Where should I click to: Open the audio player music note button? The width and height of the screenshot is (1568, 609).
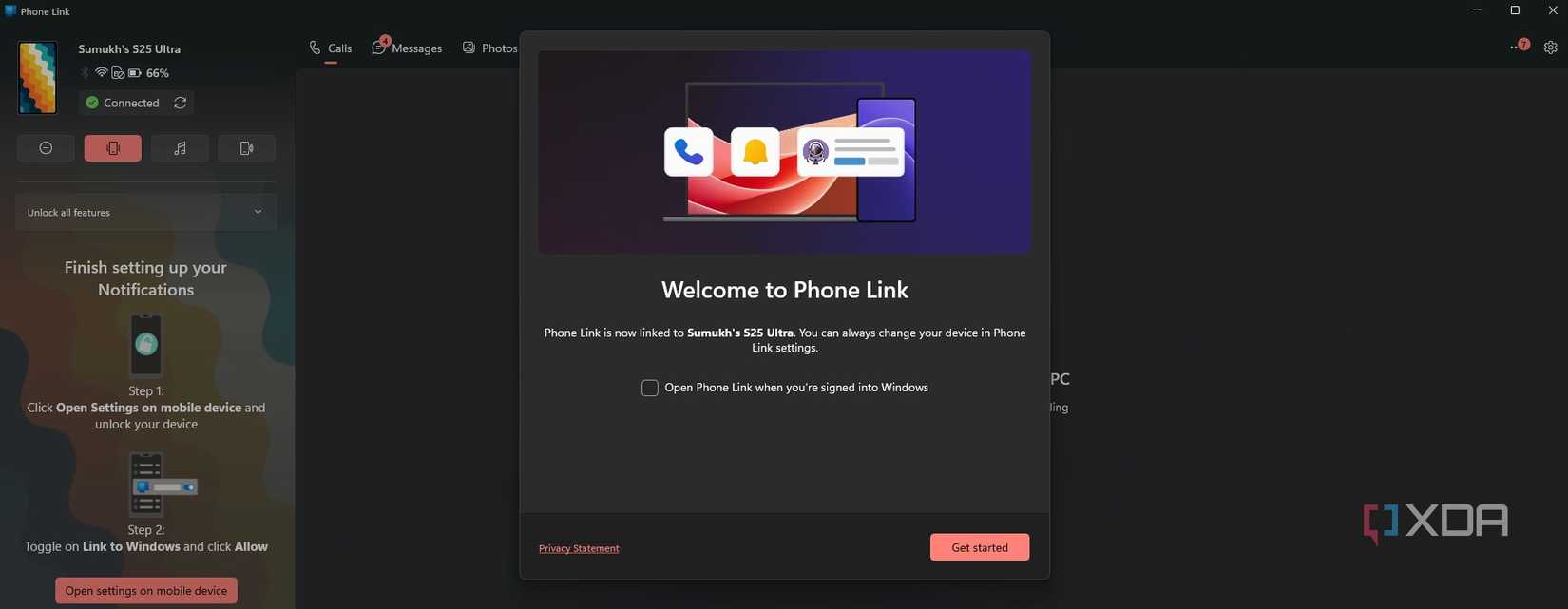(180, 148)
